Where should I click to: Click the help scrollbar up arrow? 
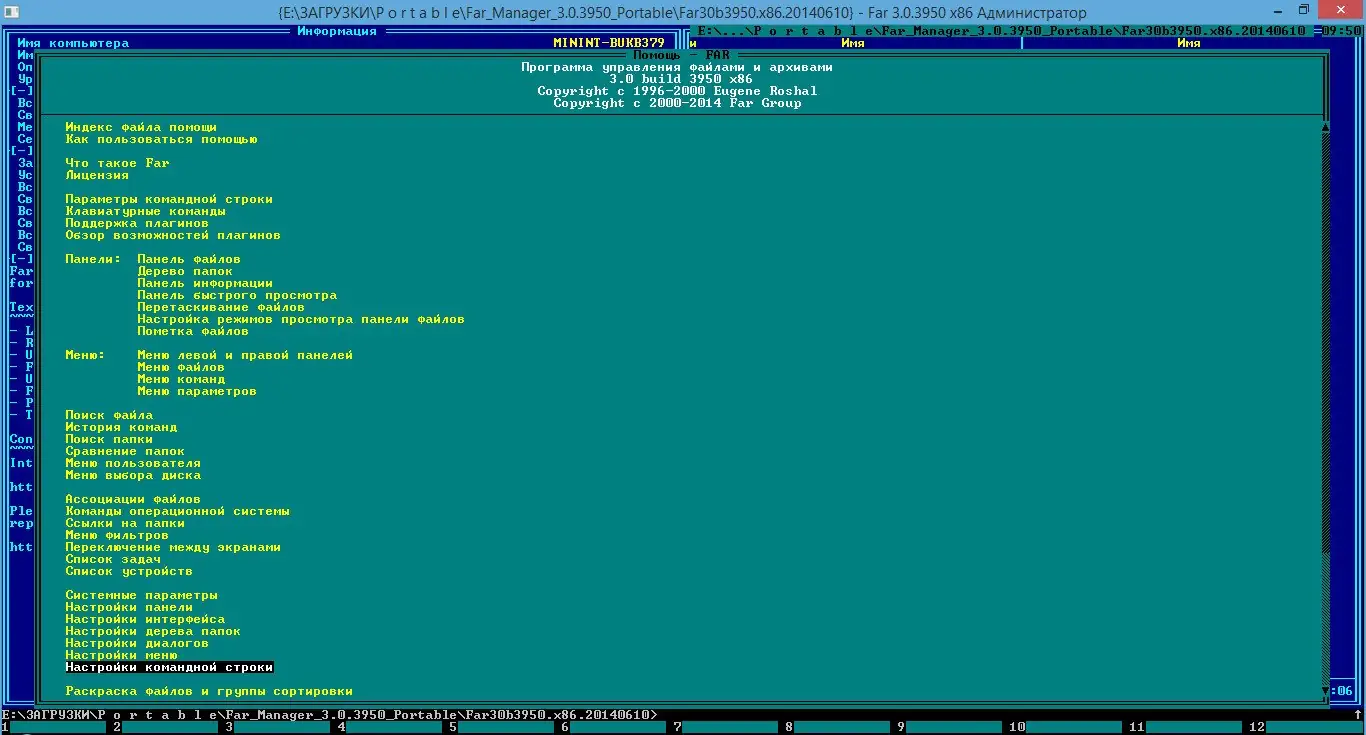(x=1325, y=127)
